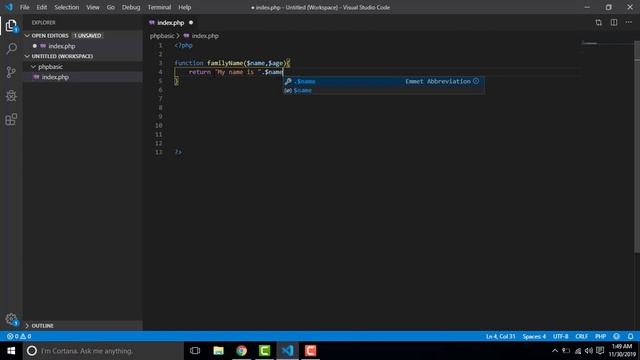Split the editor to the right
This screenshot has width=640, height=360.
click(613, 22)
